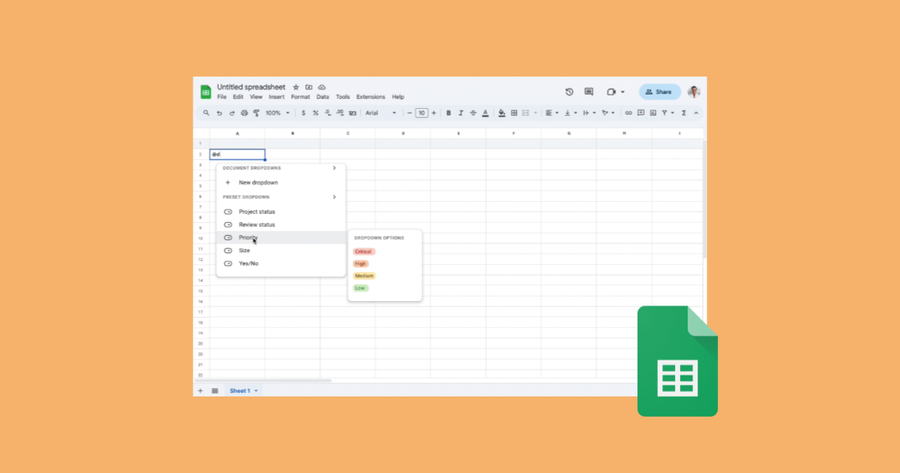Toggle bold formatting
This screenshot has height=473, width=900.
[x=449, y=113]
